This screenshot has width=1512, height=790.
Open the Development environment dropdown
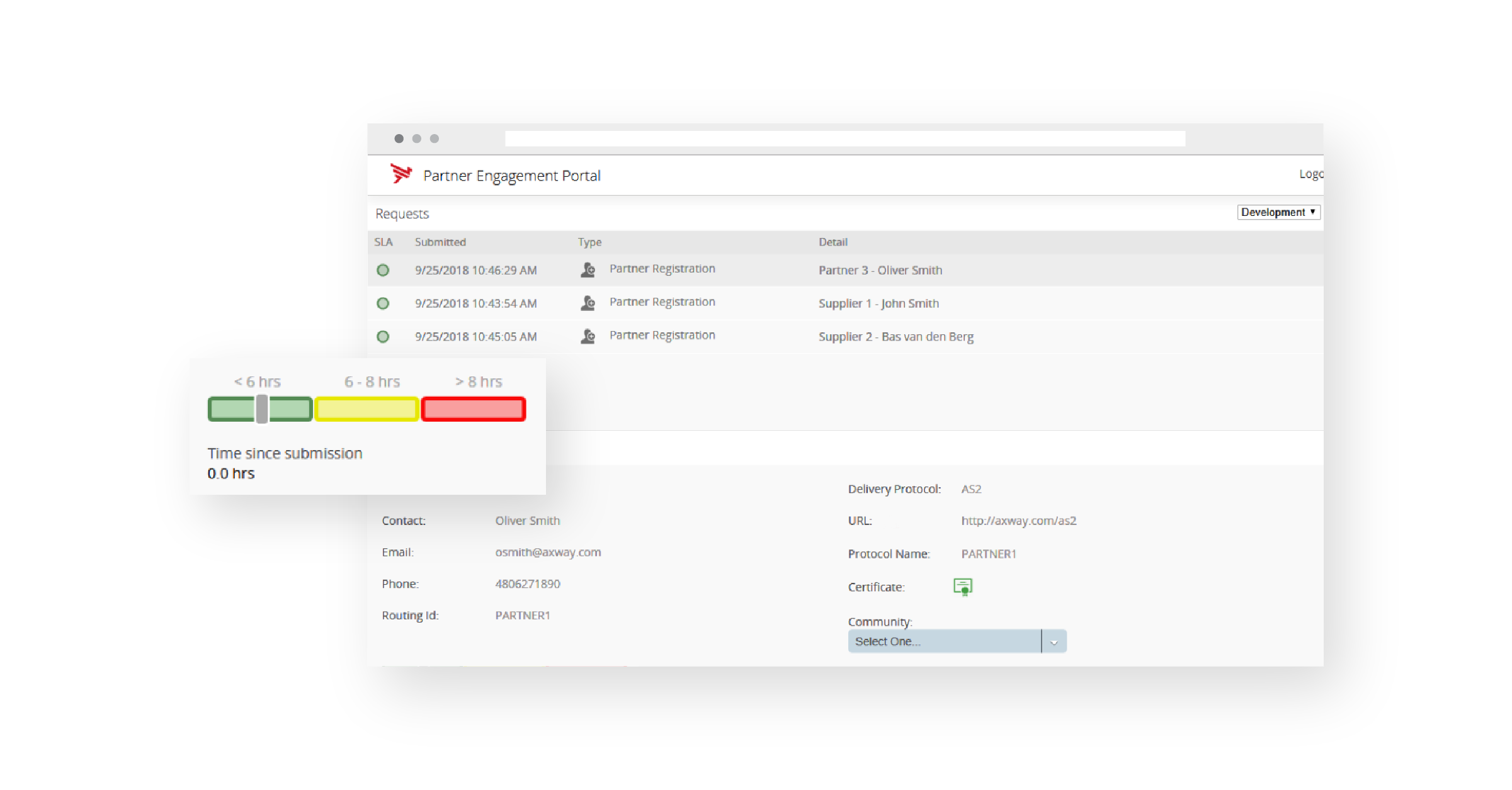(1278, 212)
